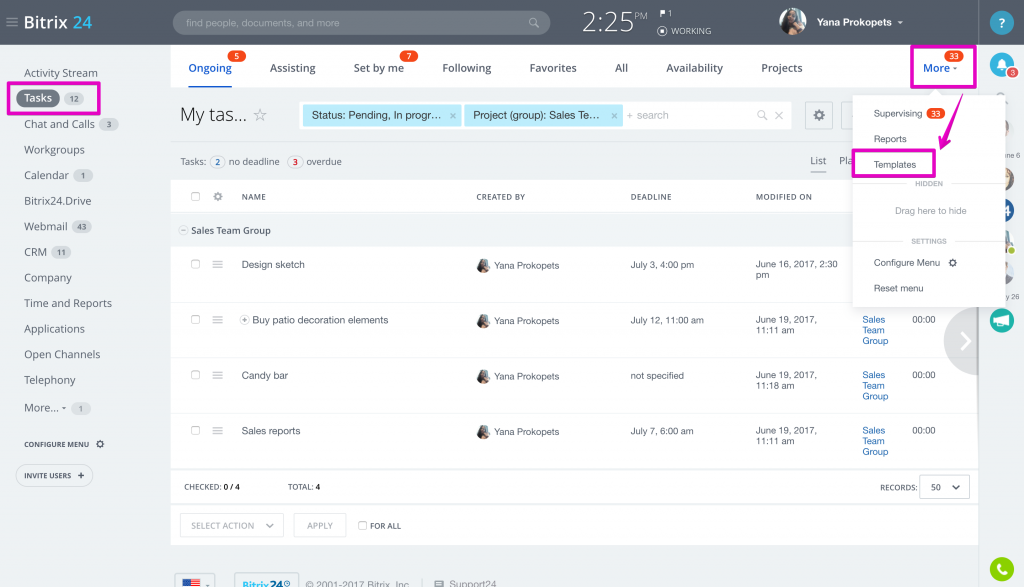The height and width of the screenshot is (587, 1024).
Task: Check the Design sketch task checkbox
Action: tap(195, 264)
